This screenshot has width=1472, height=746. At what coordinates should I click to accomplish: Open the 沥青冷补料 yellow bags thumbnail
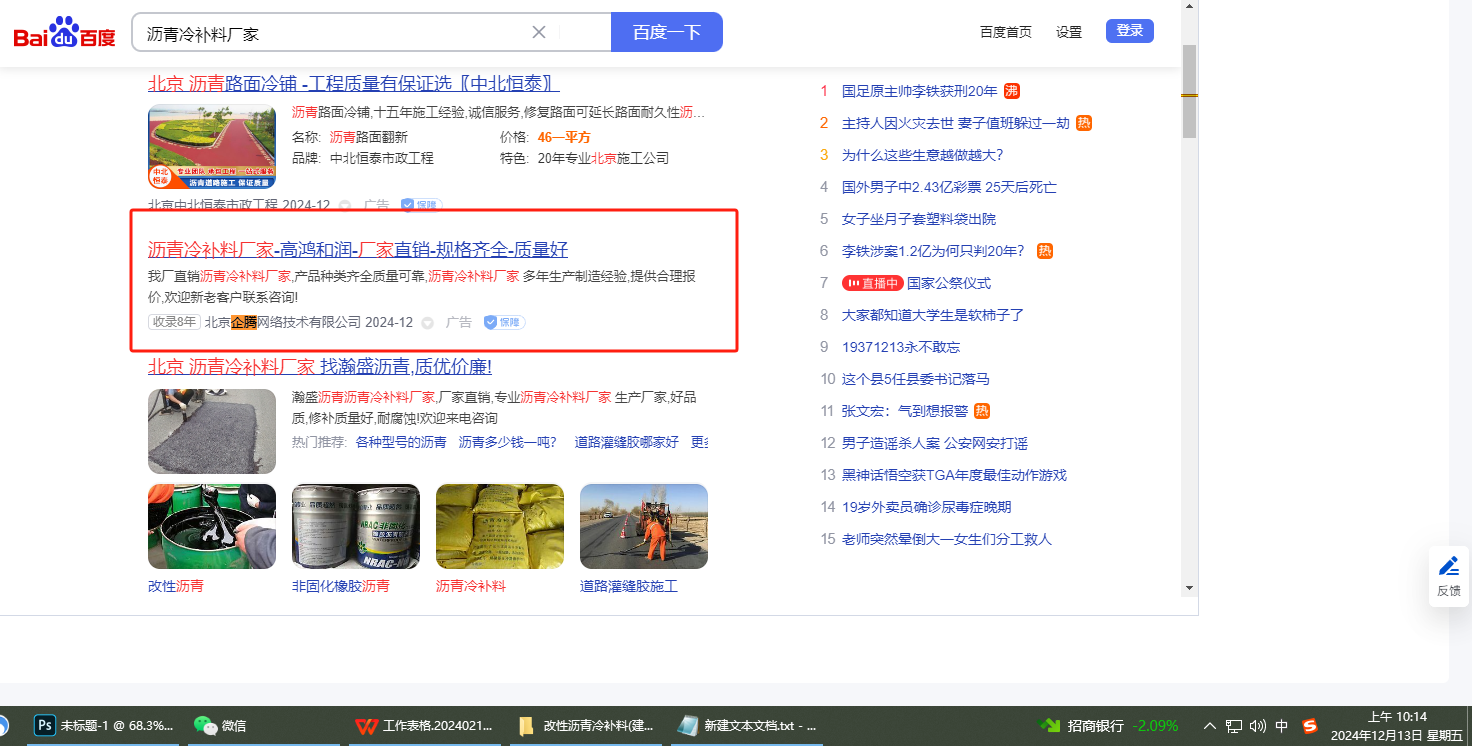500,526
